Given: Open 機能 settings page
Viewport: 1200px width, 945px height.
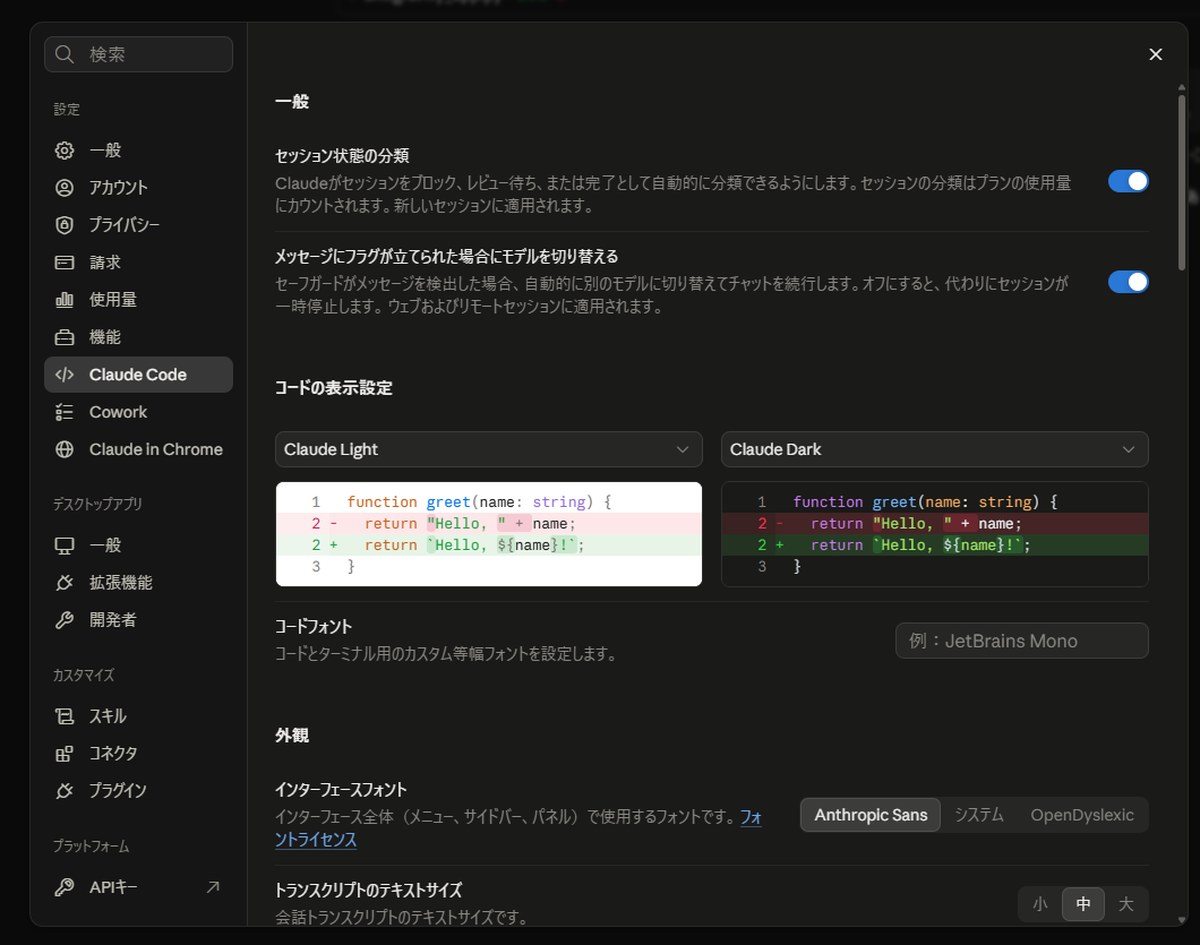Looking at the screenshot, I should click(x=139, y=337).
